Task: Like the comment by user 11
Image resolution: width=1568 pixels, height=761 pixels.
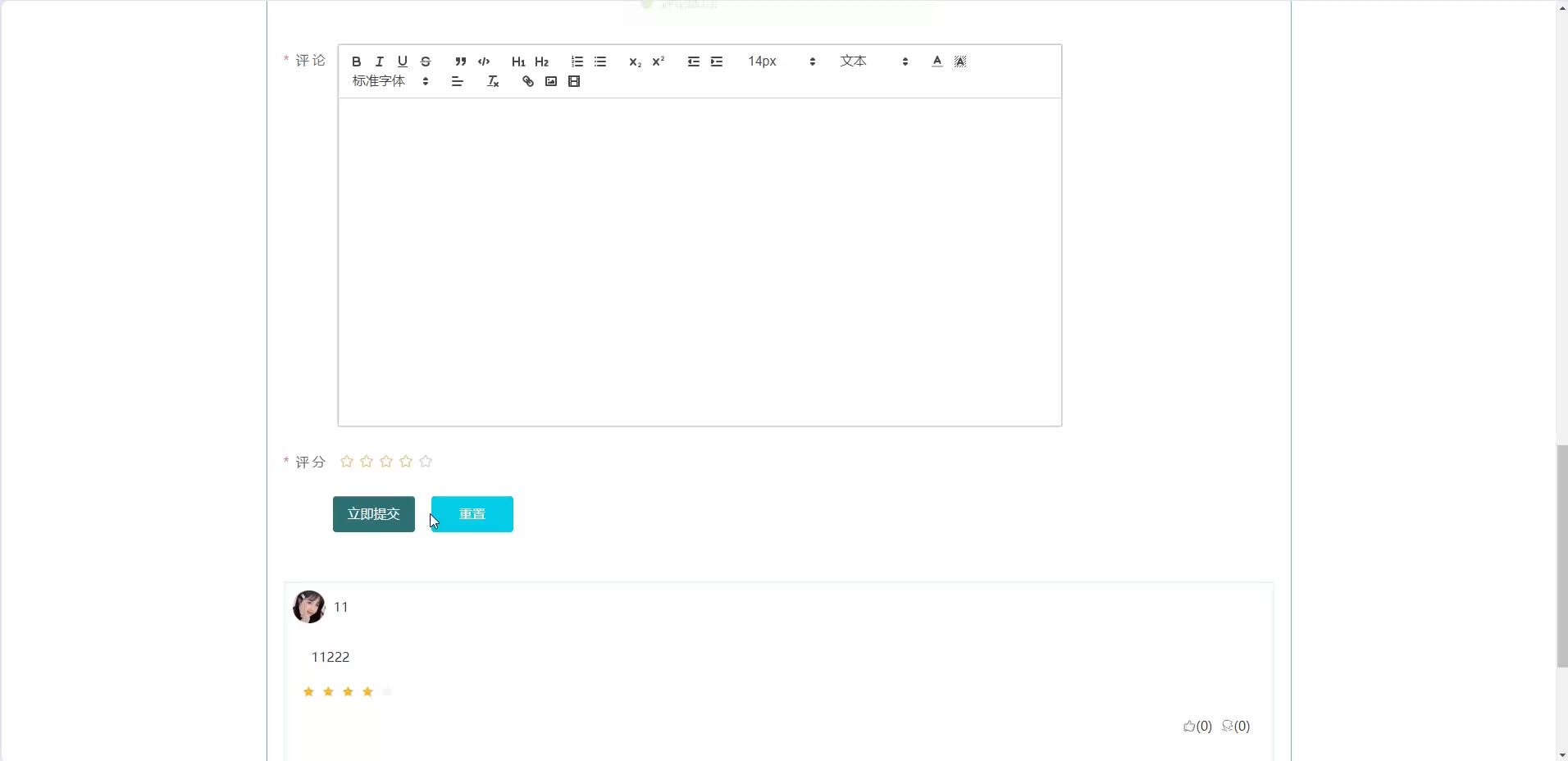Action: tap(1197, 726)
